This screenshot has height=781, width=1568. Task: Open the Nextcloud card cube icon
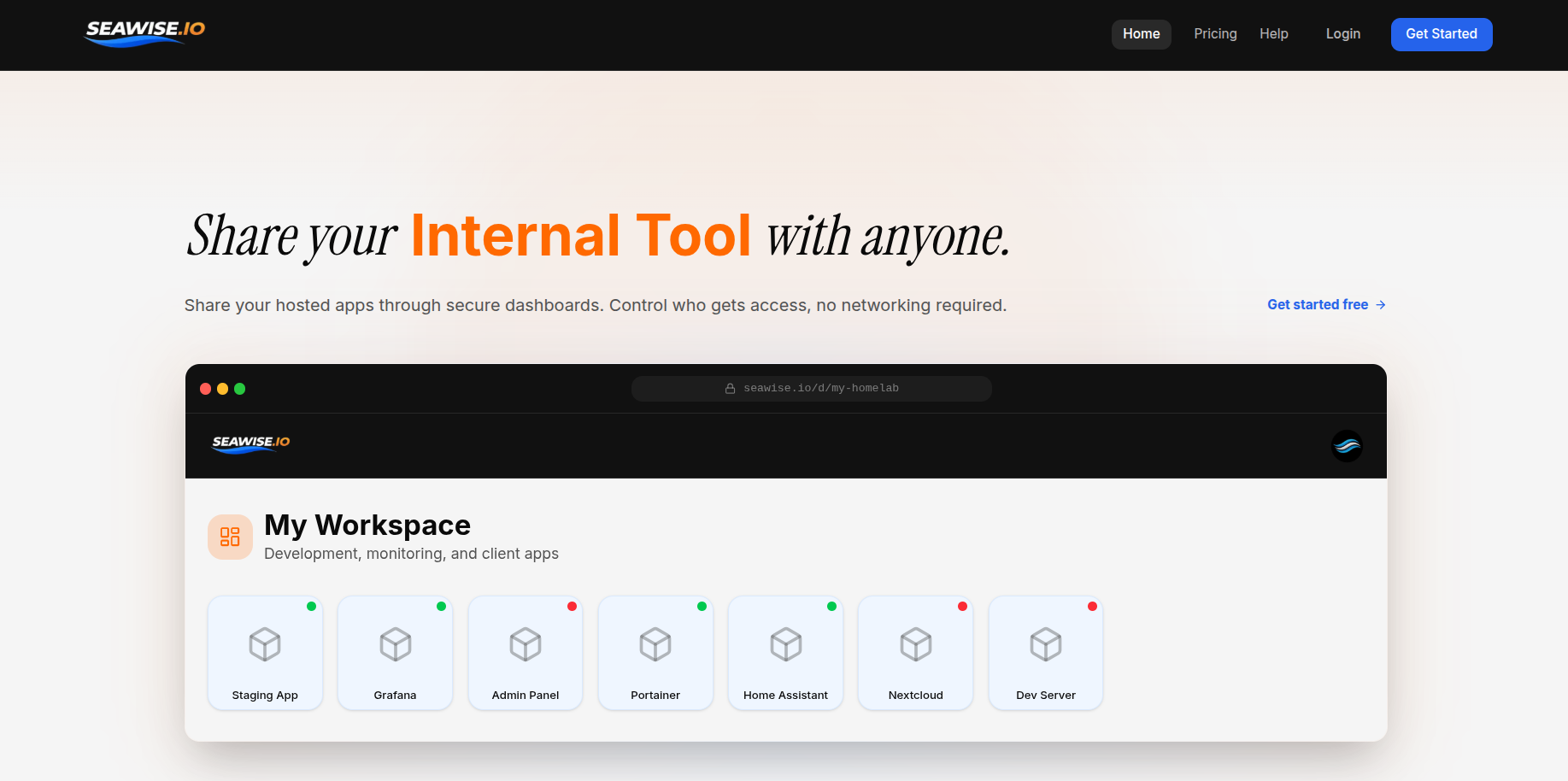point(916,644)
